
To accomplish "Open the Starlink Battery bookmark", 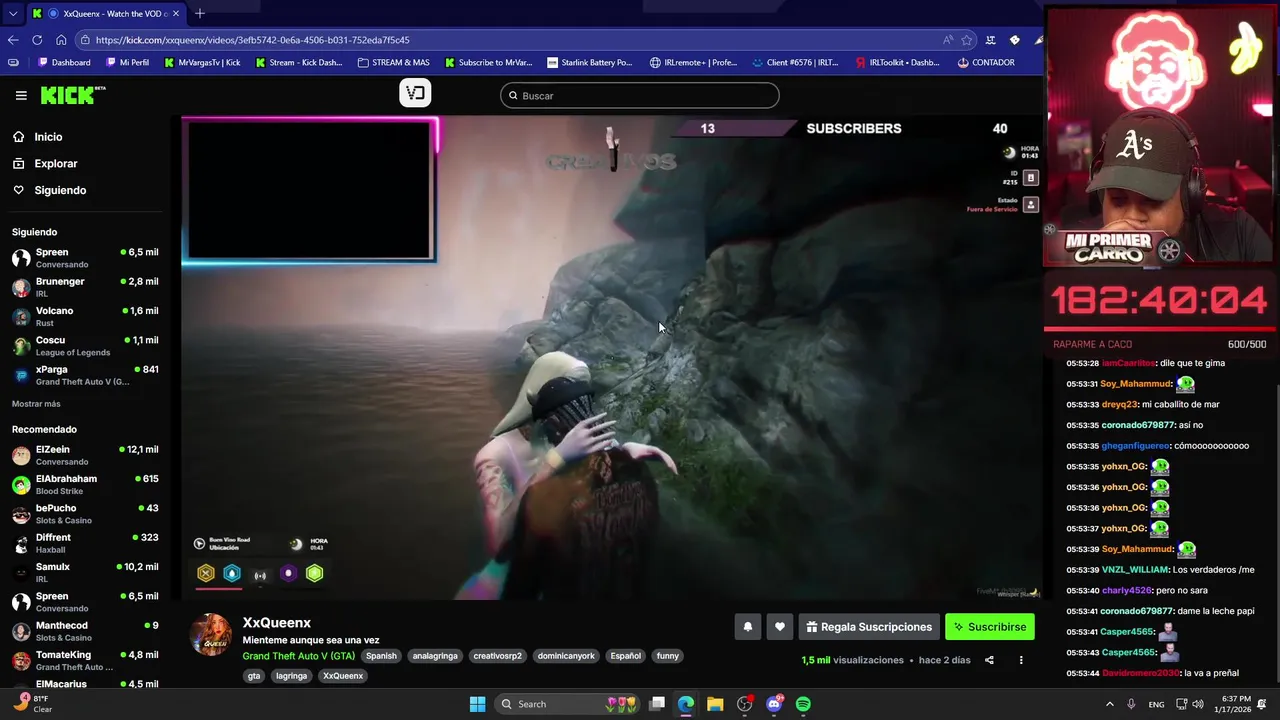I will 589,62.
